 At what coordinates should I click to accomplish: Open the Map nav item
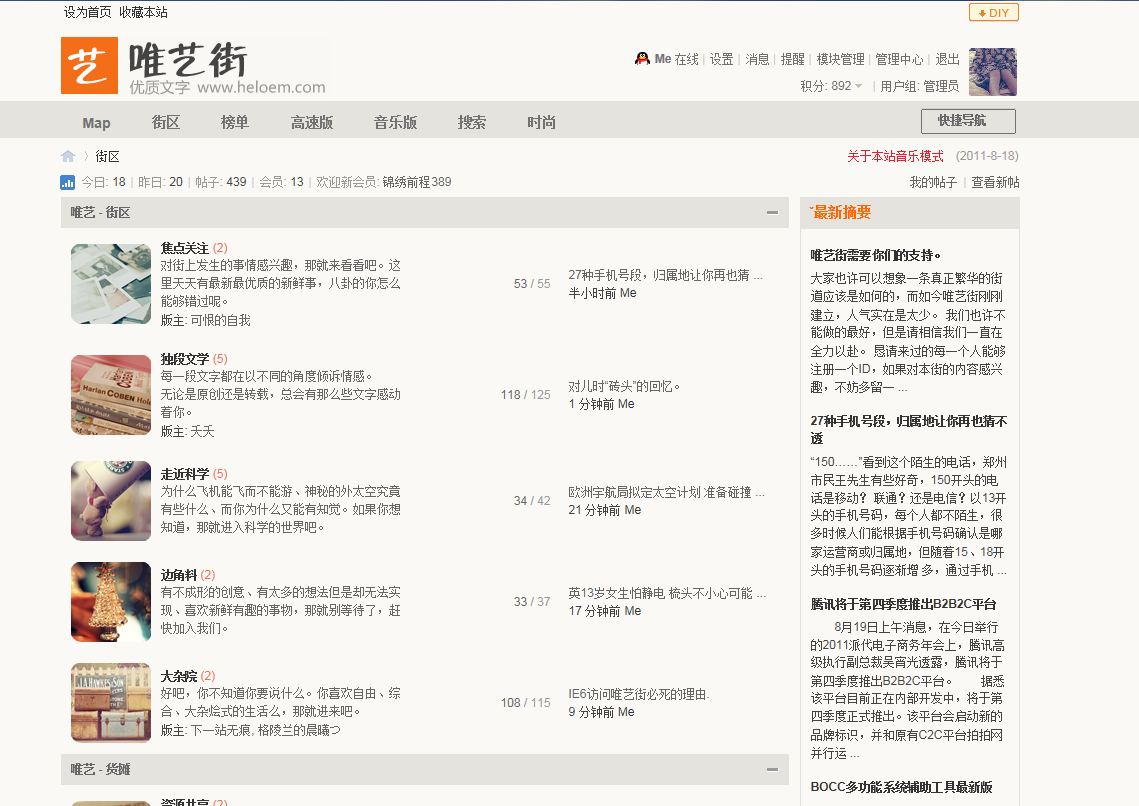point(96,123)
